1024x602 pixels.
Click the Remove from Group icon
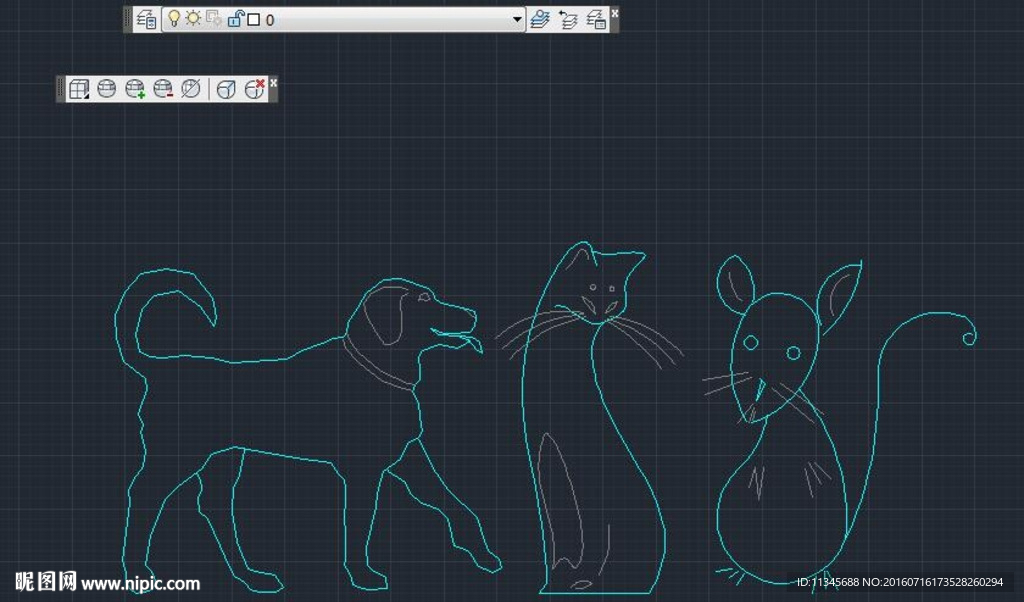[161, 89]
